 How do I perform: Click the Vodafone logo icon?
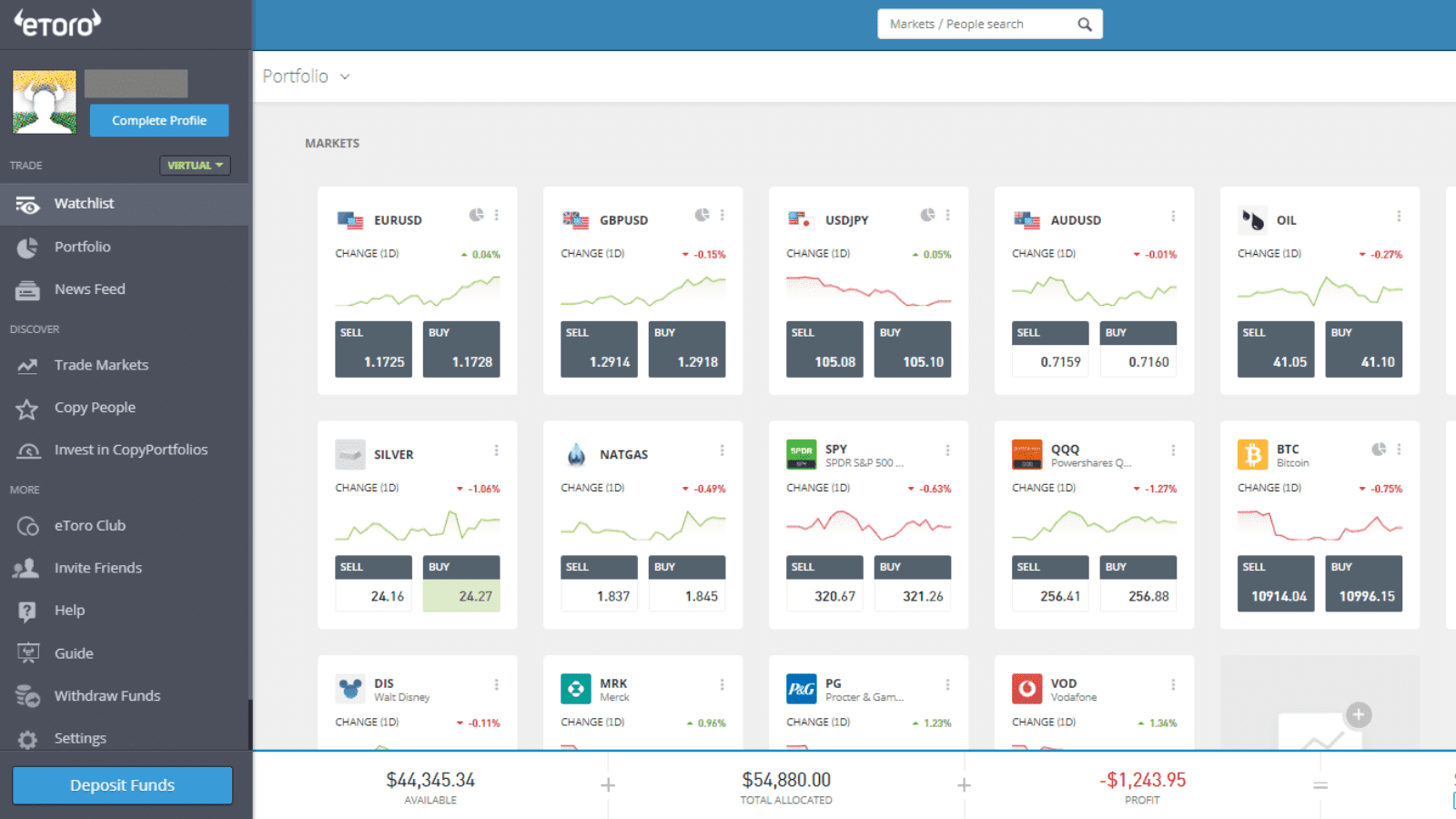(x=1027, y=689)
